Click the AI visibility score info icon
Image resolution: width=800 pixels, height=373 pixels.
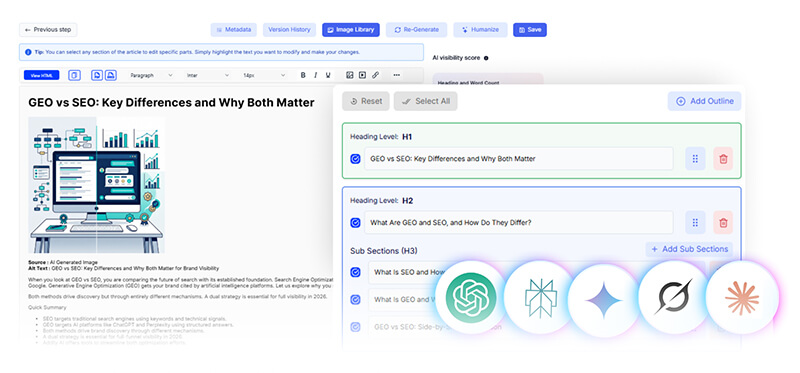(x=486, y=58)
